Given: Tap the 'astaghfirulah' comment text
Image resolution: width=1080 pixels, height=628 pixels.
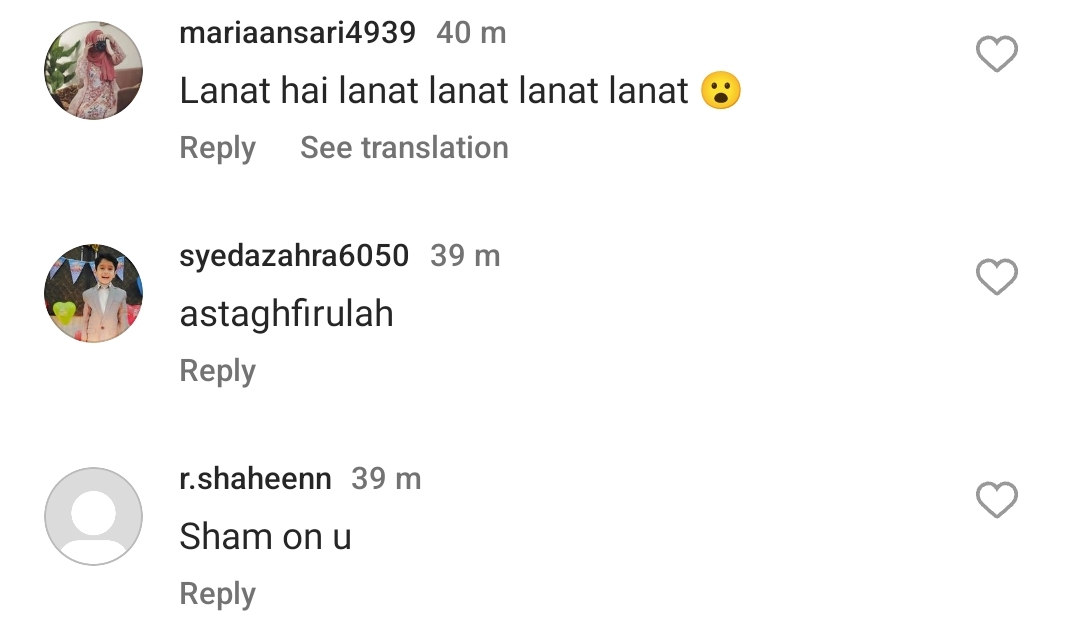Looking at the screenshot, I should pyautogui.click(x=286, y=315).
